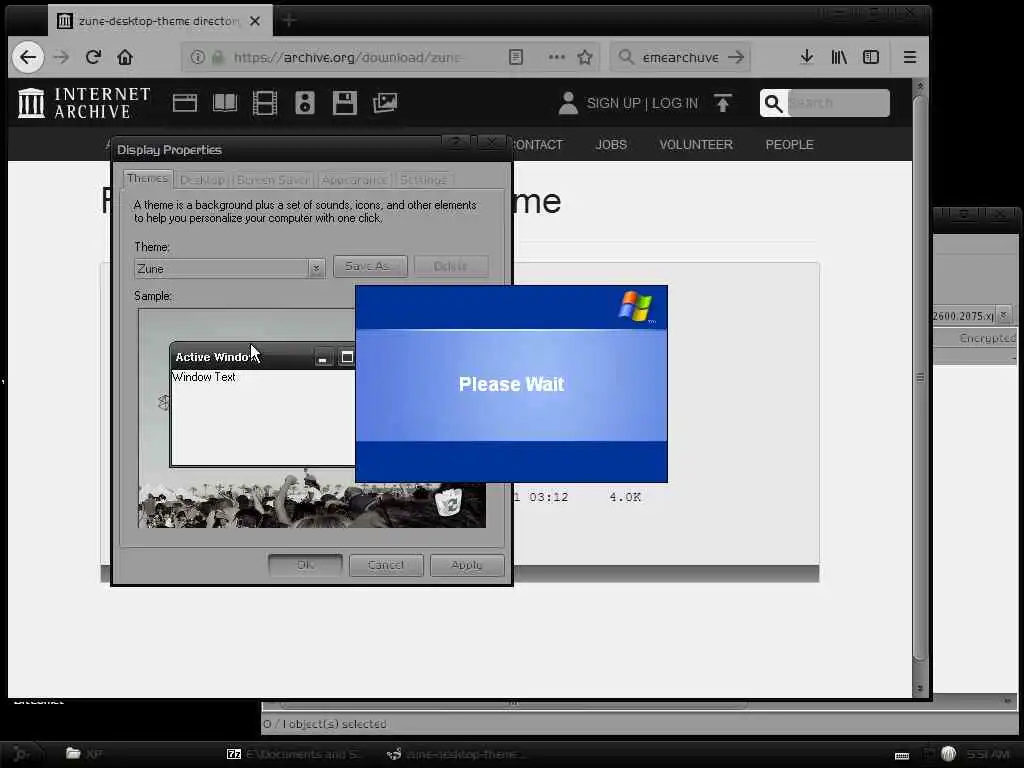Switch to Settings tab in Display Properties
This screenshot has width=1024, height=768.
[423, 180]
